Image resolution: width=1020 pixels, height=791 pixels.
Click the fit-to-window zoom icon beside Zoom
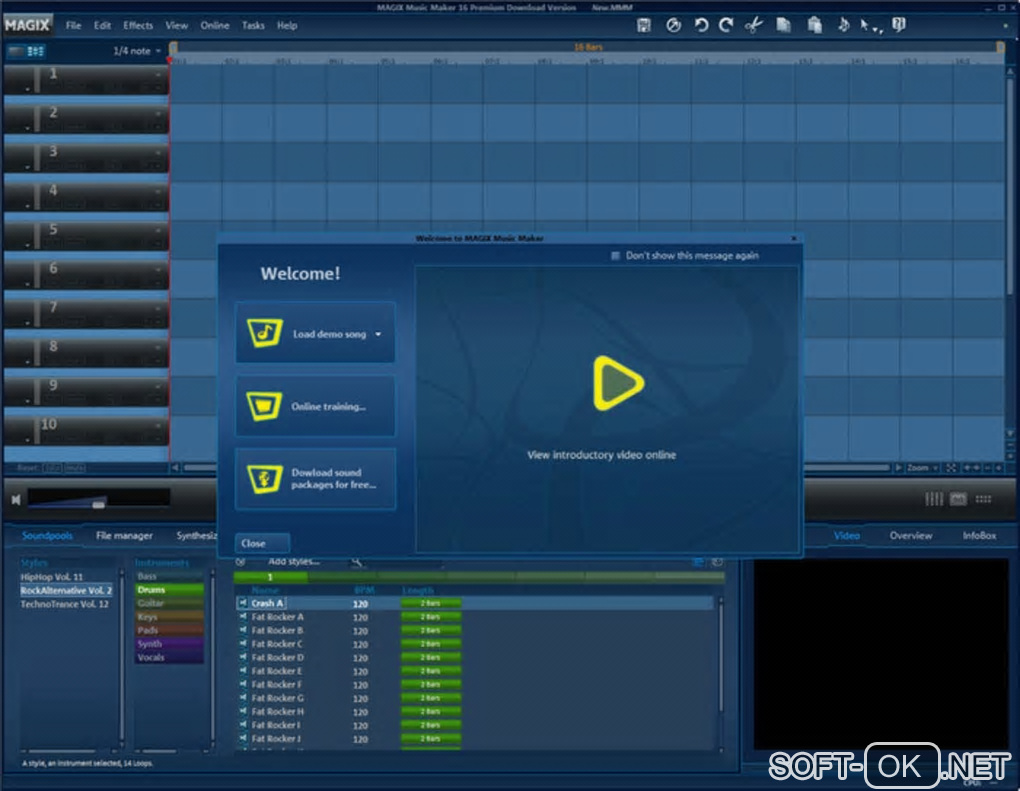click(x=950, y=468)
